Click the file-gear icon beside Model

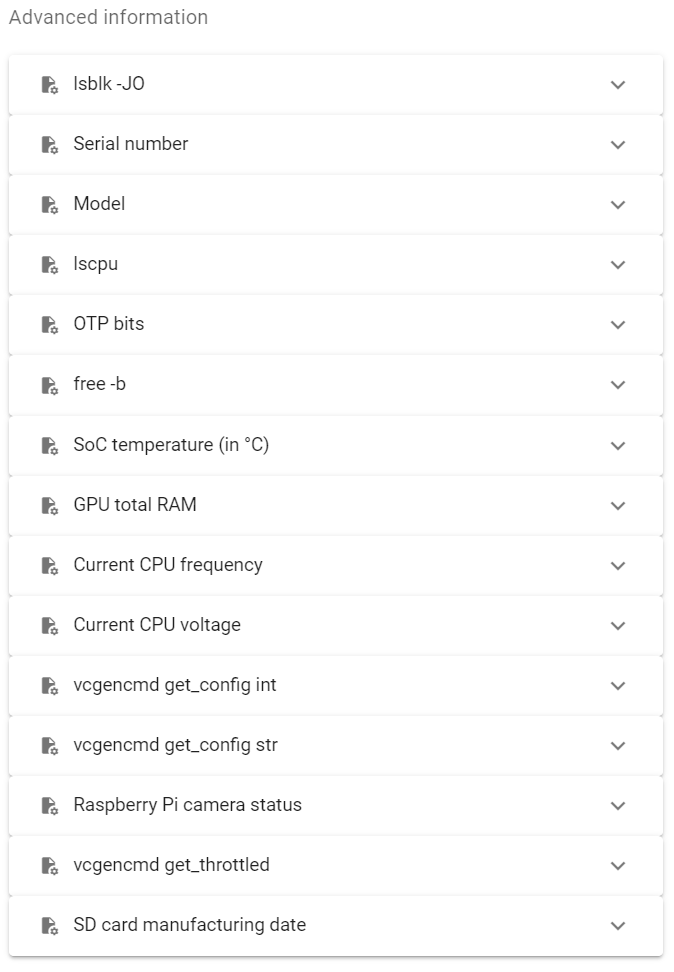[x=50, y=205]
